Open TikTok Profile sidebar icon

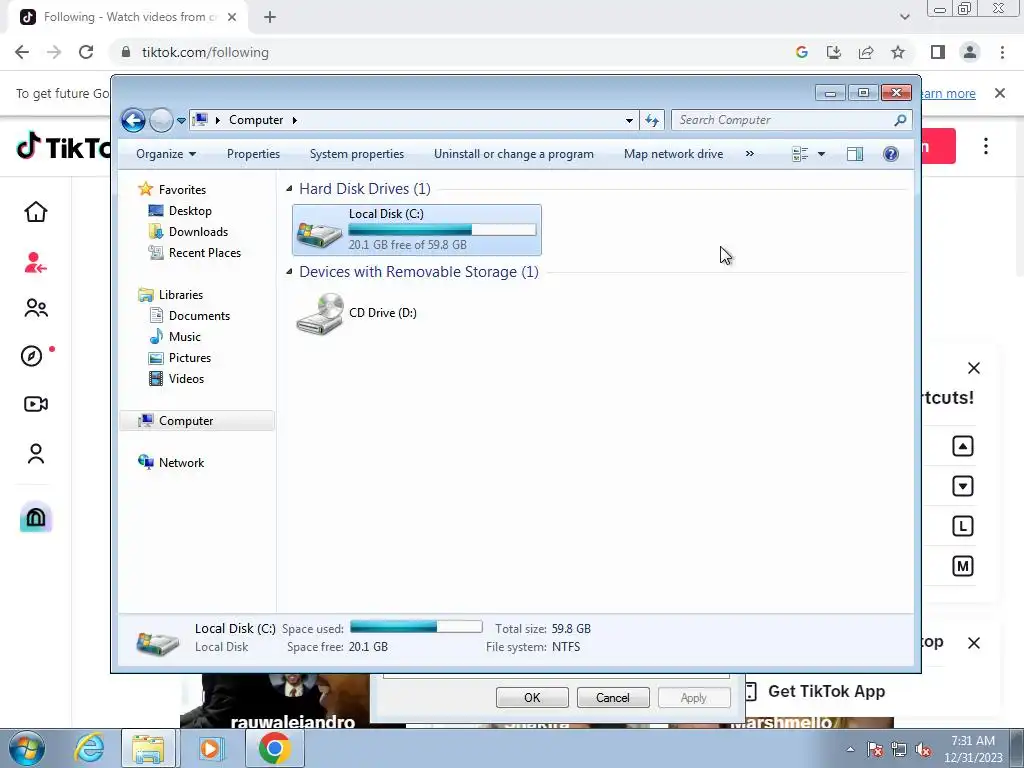coord(36,453)
